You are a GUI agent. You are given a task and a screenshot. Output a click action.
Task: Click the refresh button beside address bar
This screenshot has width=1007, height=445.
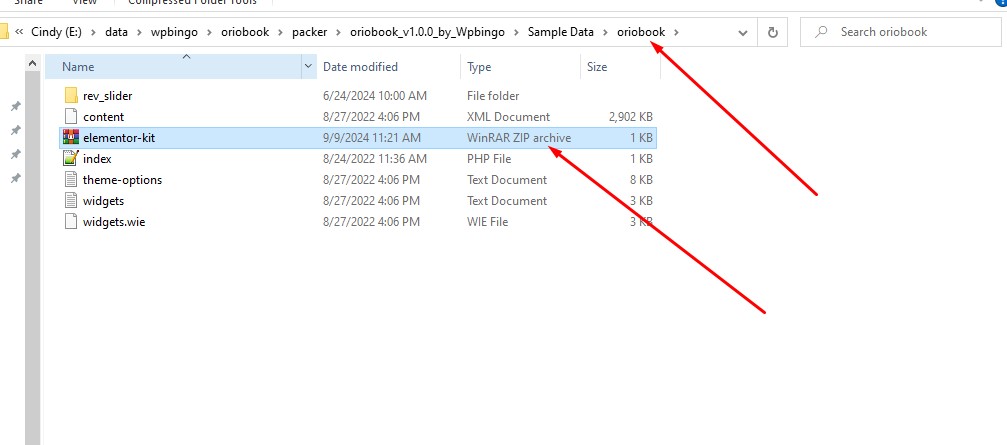click(x=772, y=32)
